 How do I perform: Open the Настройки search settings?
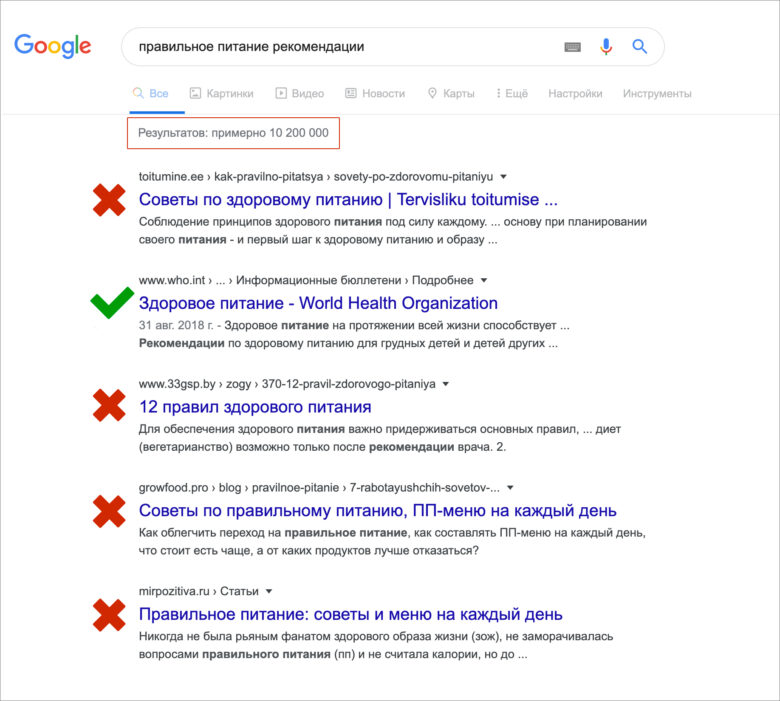click(x=575, y=94)
